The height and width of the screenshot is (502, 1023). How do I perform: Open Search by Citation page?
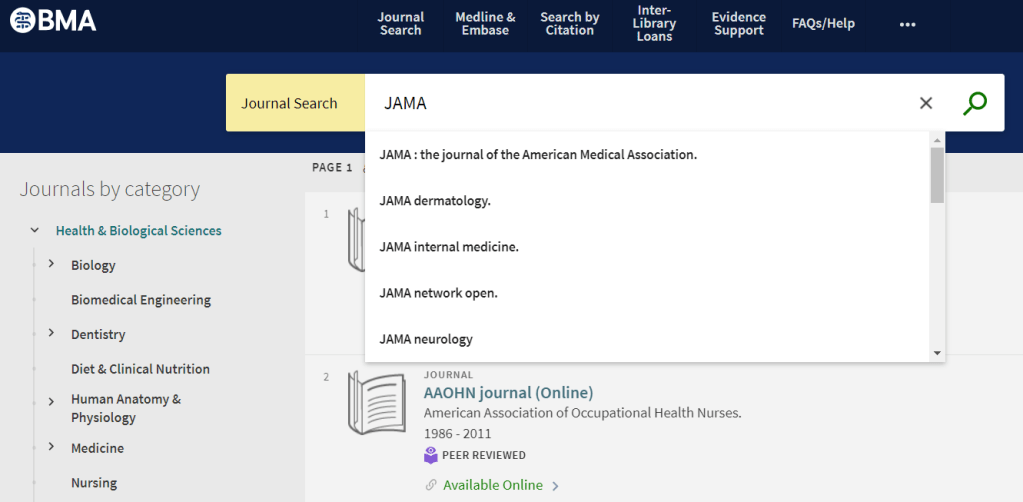coord(569,24)
